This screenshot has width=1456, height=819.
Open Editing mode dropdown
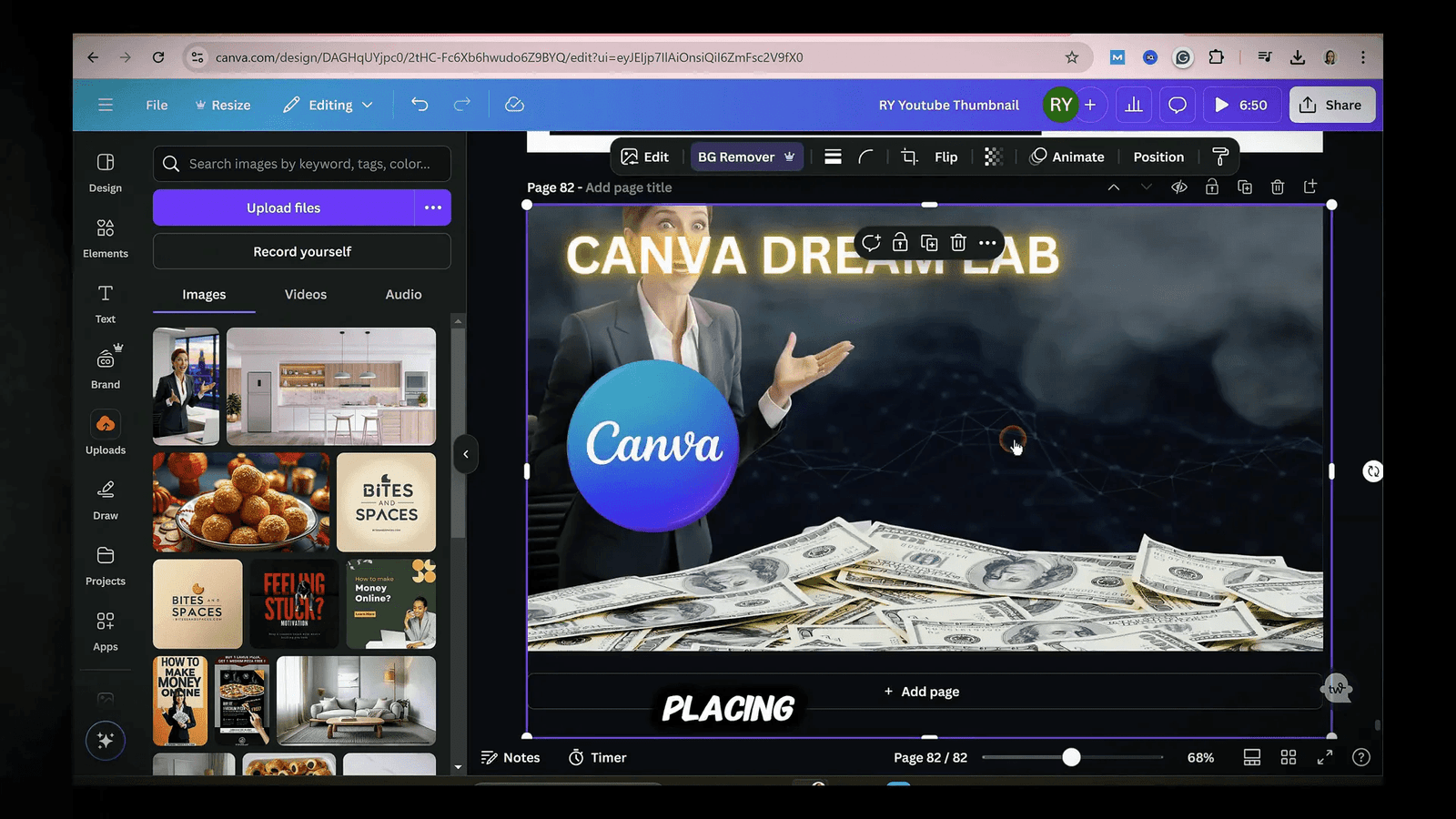point(329,105)
